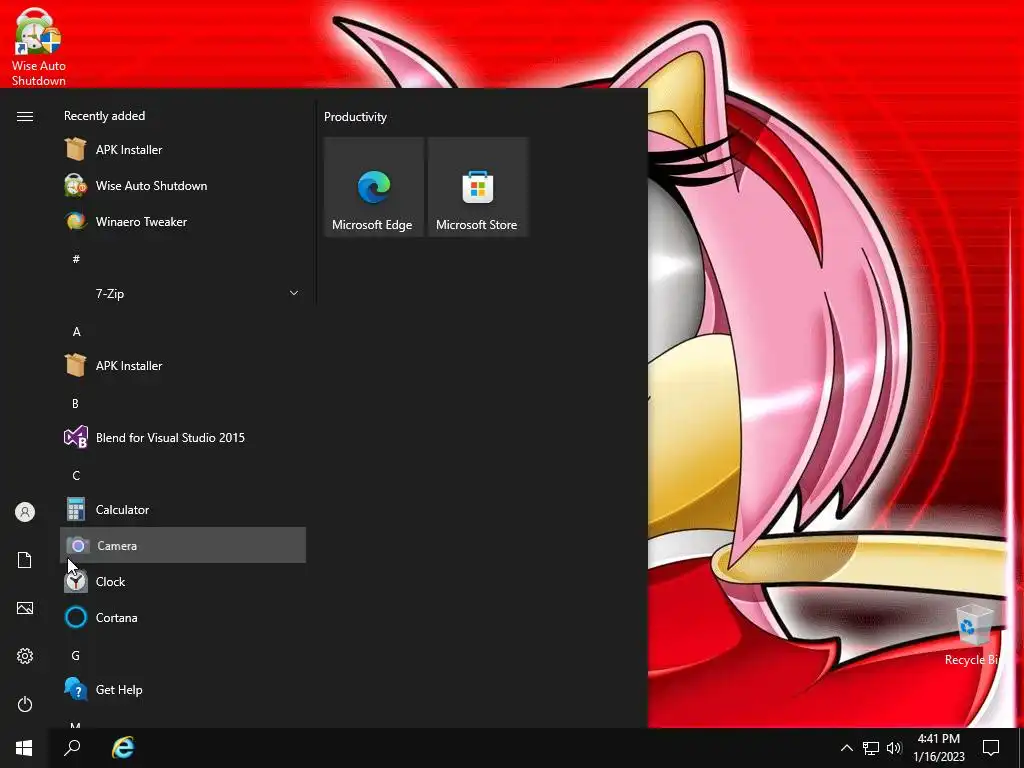Open Settings gear in Start sidebar

pyautogui.click(x=25, y=656)
